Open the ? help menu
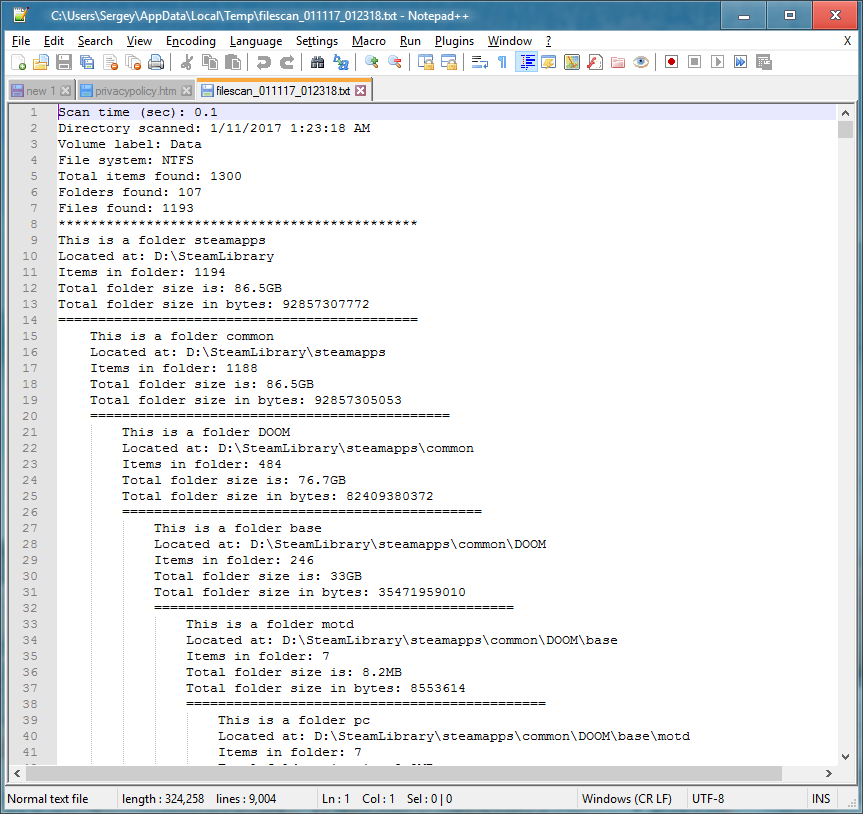The height and width of the screenshot is (814, 863). [x=548, y=41]
